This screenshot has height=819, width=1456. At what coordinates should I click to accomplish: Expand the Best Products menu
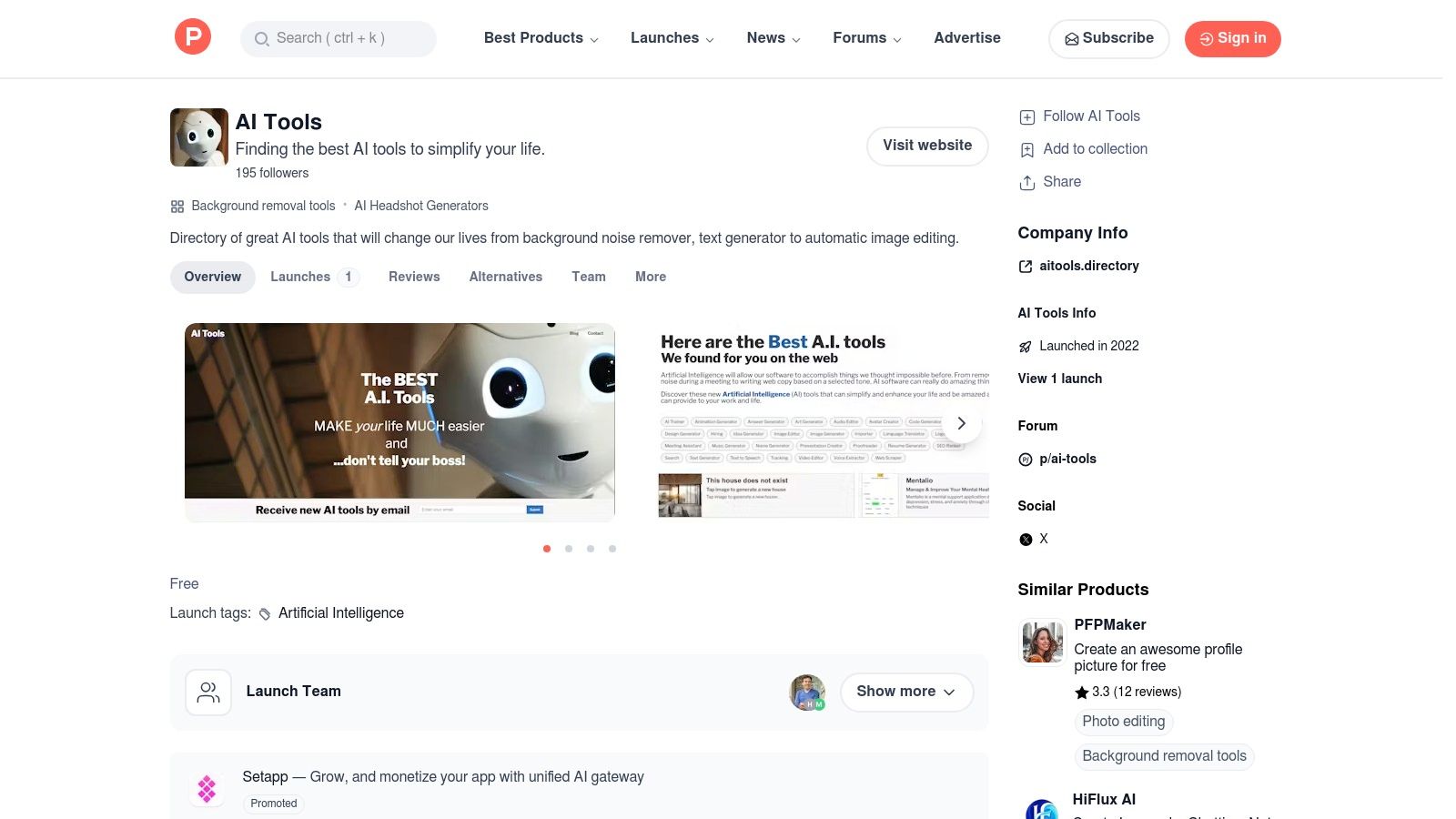tap(541, 38)
